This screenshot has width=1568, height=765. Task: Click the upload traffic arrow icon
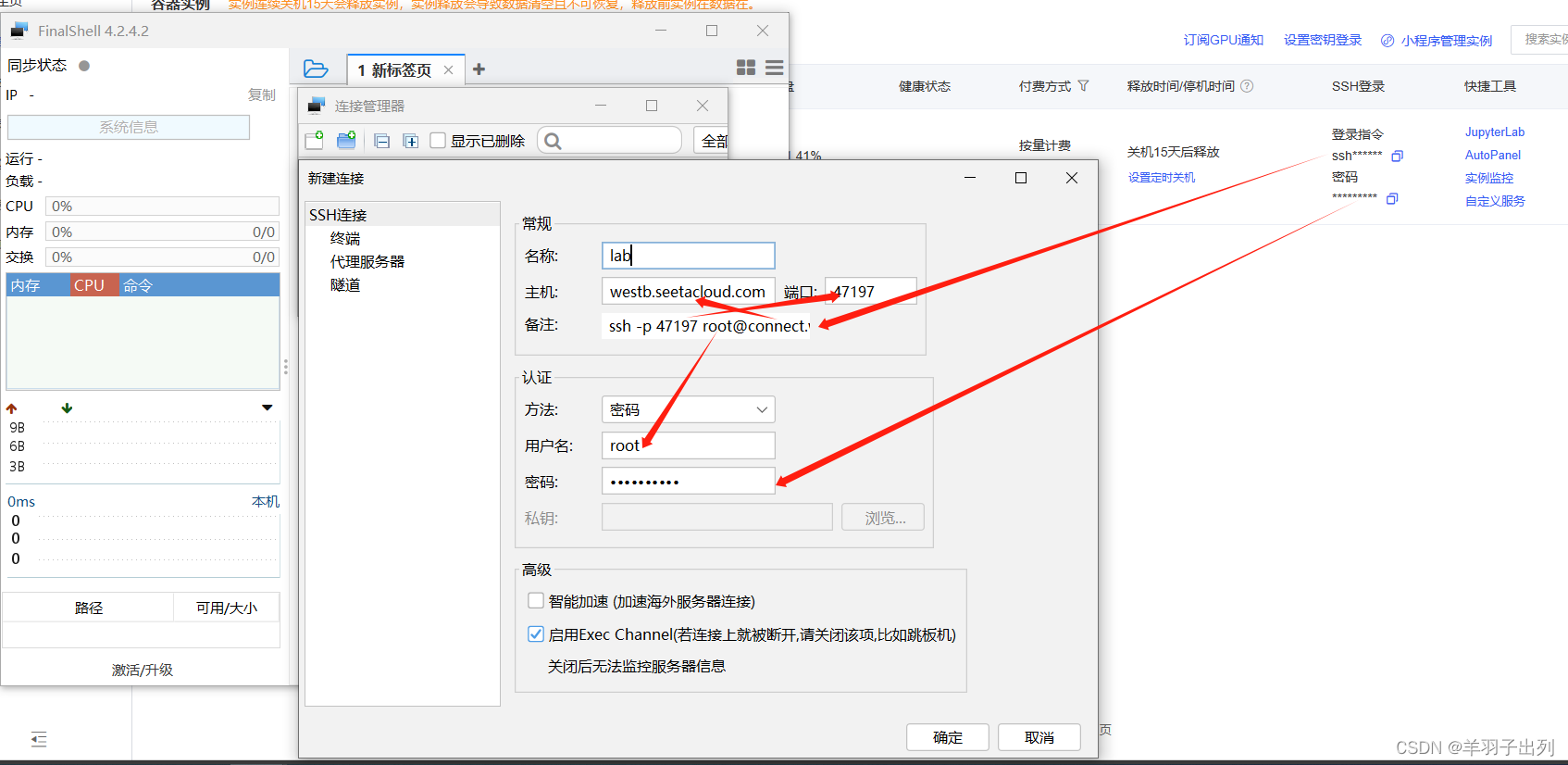12,408
